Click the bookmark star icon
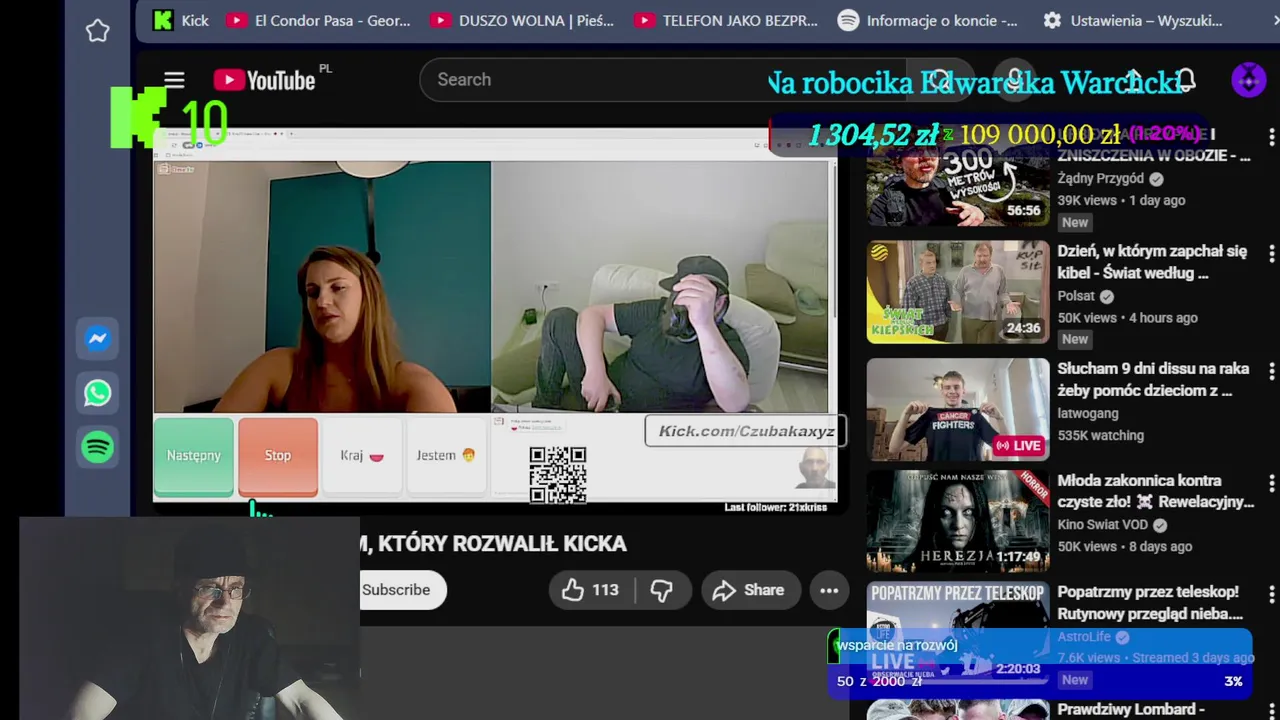 click(97, 31)
